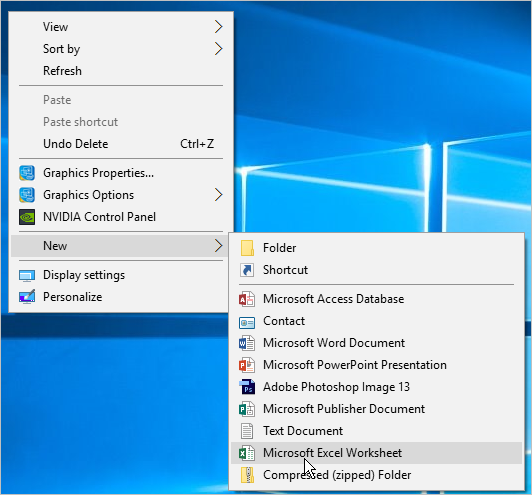Click the Access Database icon
The height and width of the screenshot is (495, 532).
point(247,299)
